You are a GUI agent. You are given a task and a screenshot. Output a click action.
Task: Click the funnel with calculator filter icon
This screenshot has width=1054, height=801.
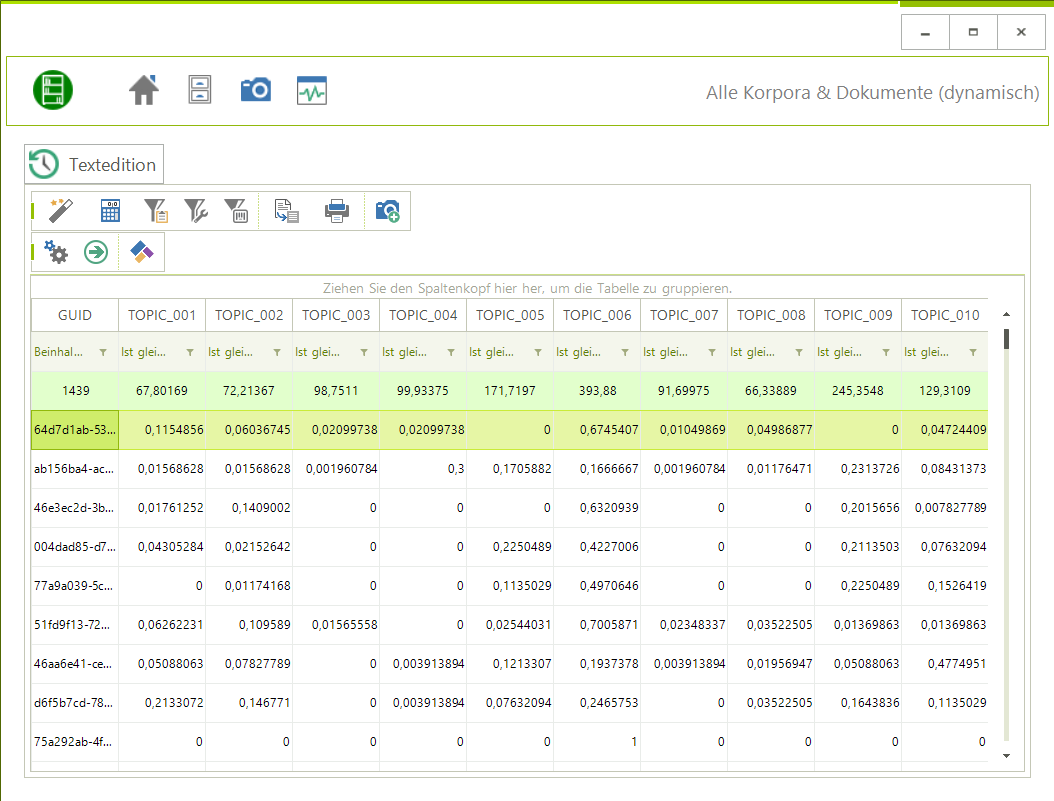(x=237, y=211)
